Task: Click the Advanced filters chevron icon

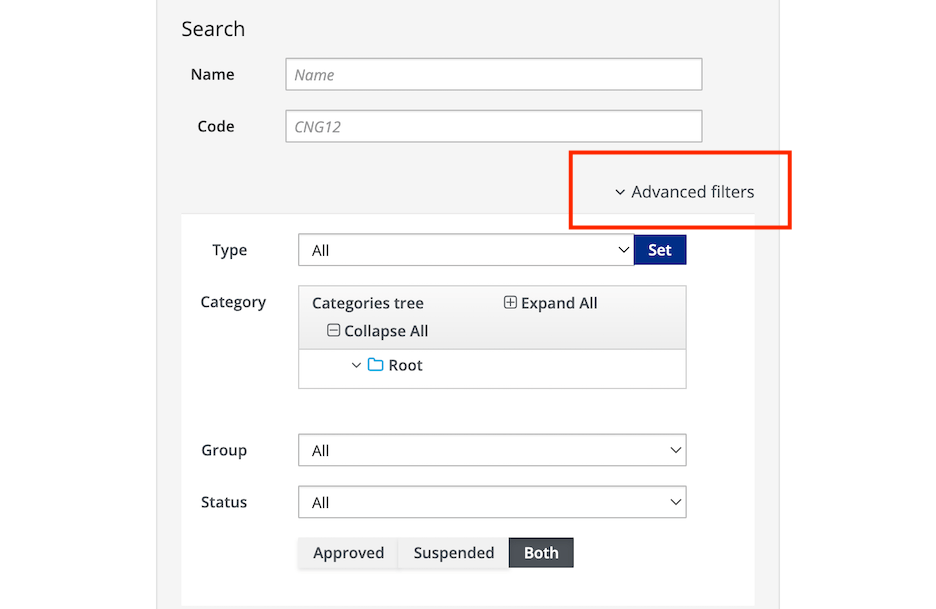Action: tap(619, 191)
